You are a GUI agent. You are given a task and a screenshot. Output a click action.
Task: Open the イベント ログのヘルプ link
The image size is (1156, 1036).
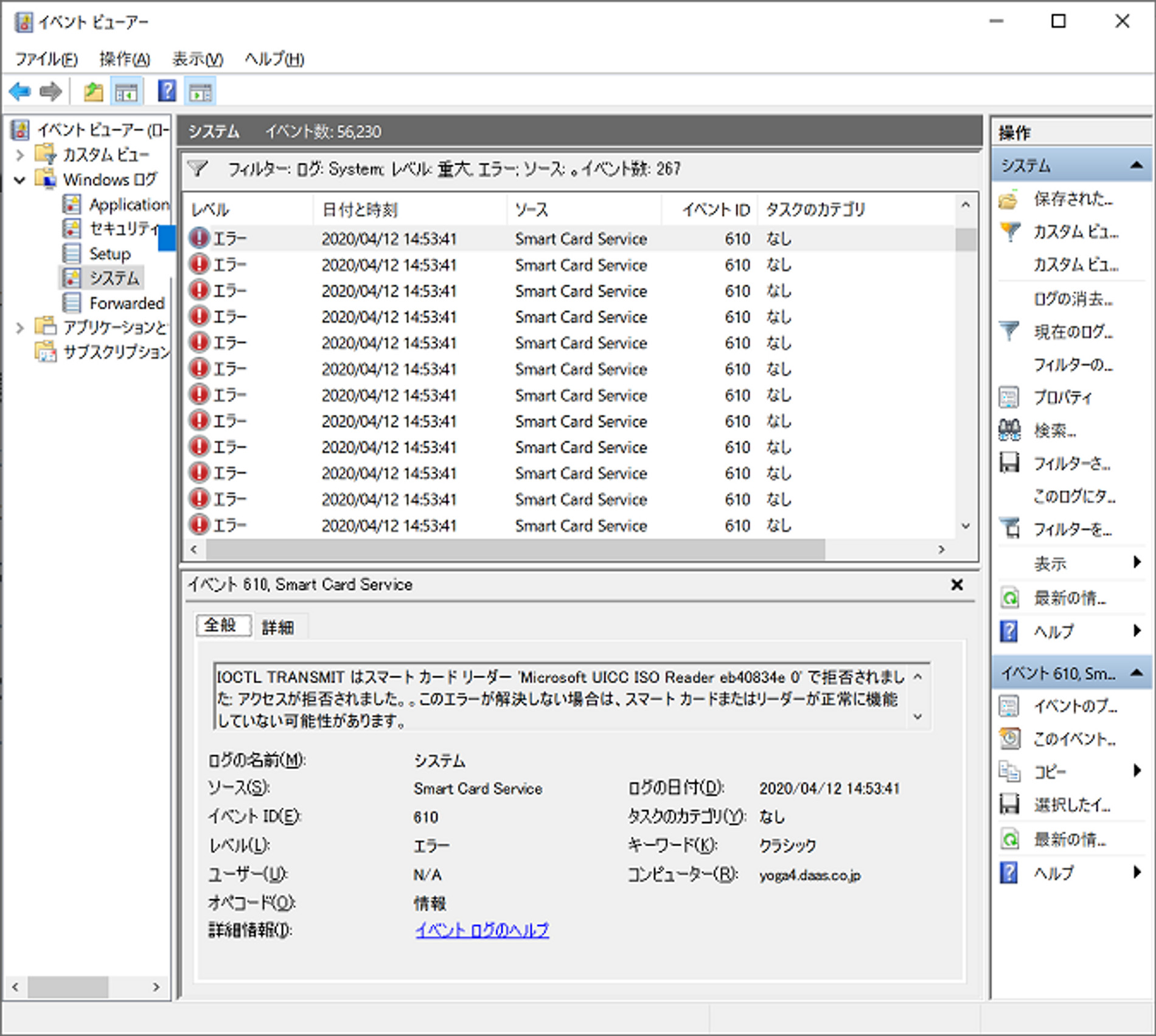(482, 930)
